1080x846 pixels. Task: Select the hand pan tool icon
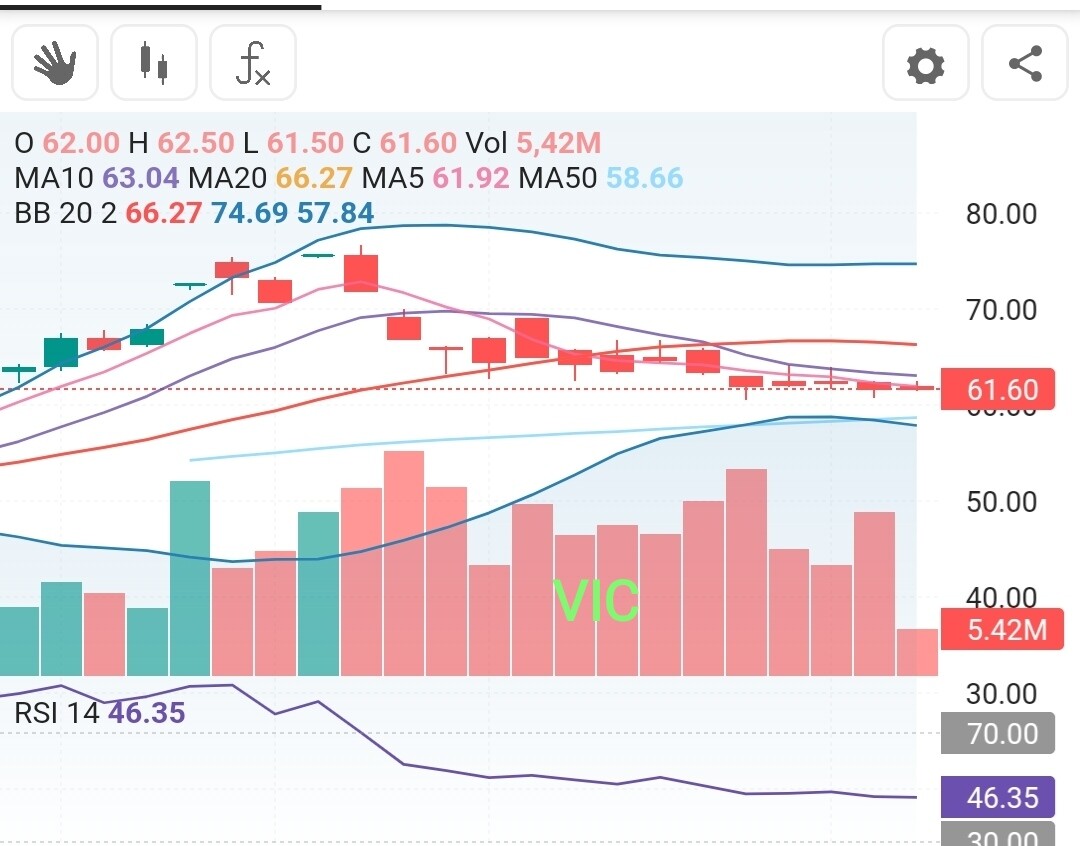55,63
